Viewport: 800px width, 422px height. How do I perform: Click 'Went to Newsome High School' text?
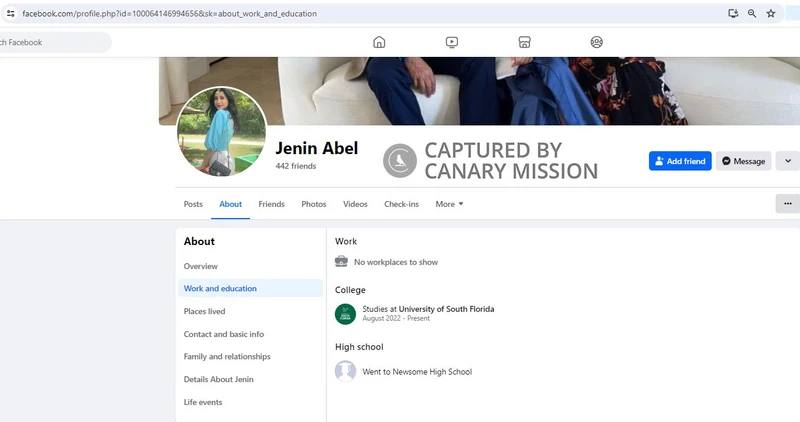[x=417, y=371]
